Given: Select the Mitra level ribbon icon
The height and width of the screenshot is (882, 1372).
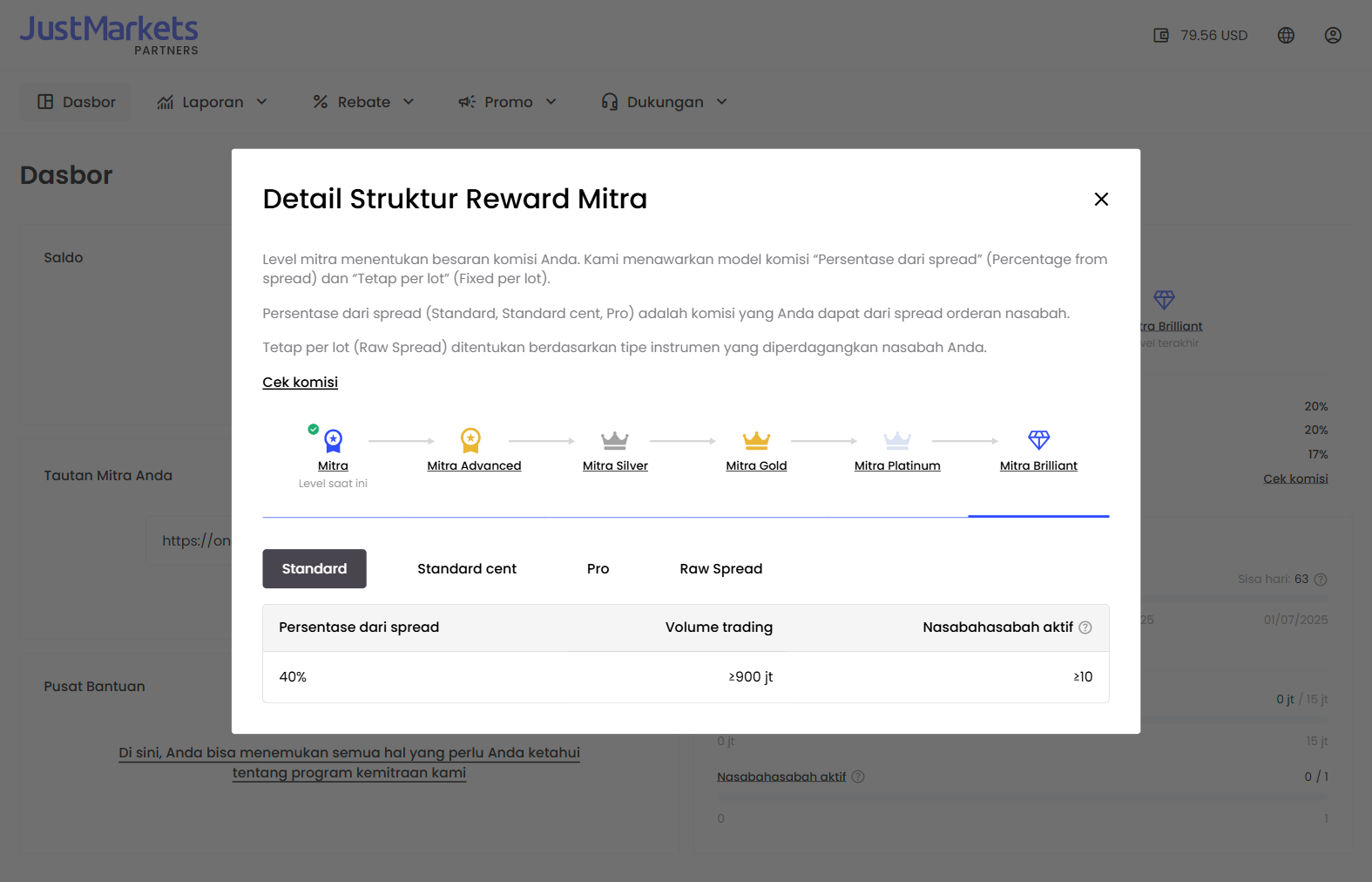Looking at the screenshot, I should 333,440.
